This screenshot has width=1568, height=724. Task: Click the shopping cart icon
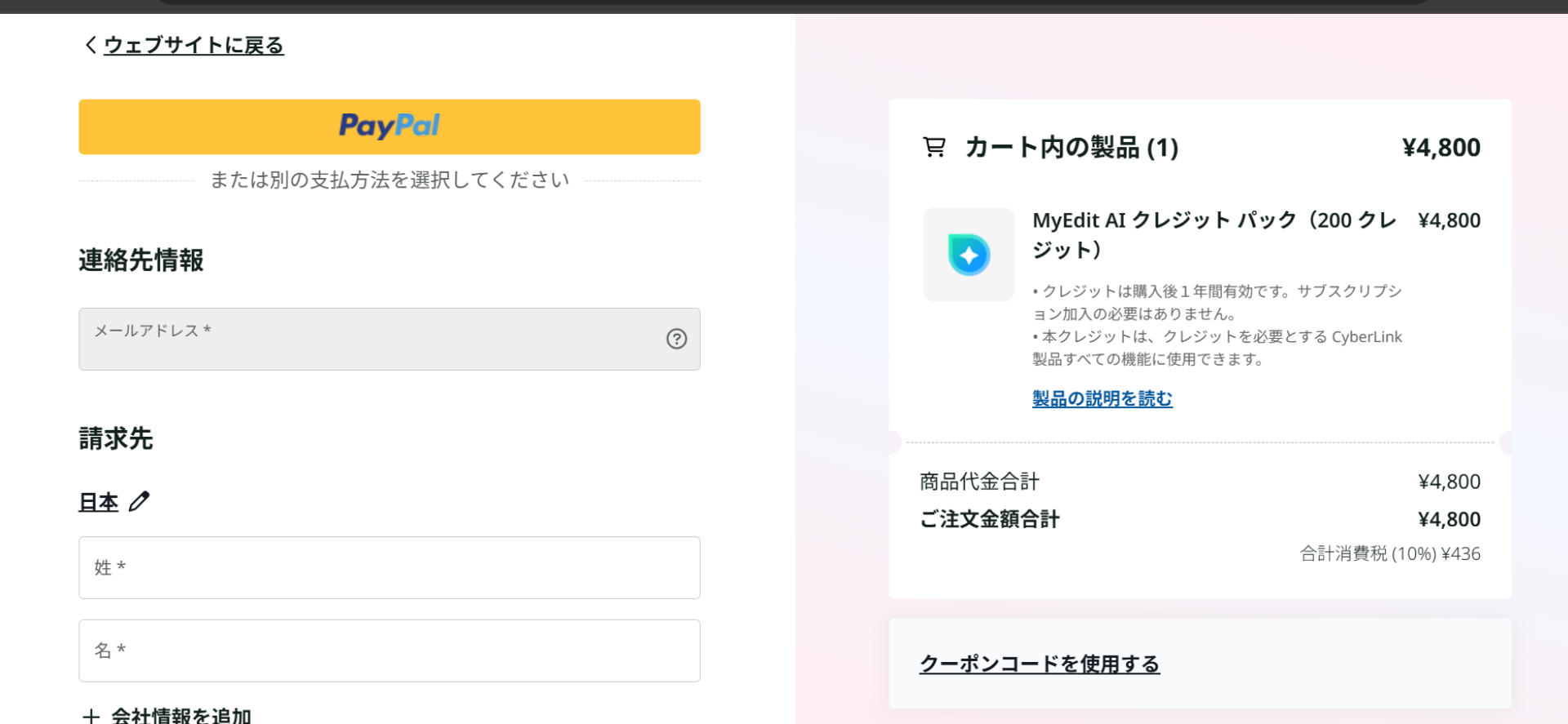[x=934, y=147]
